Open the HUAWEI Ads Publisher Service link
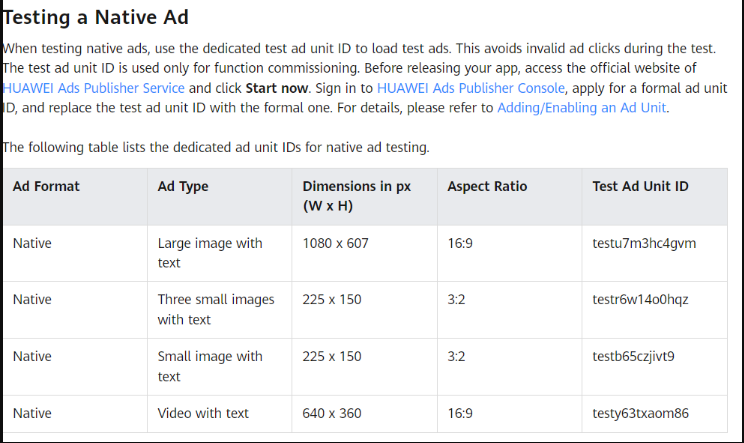The width and height of the screenshot is (744, 443). [x=92, y=88]
